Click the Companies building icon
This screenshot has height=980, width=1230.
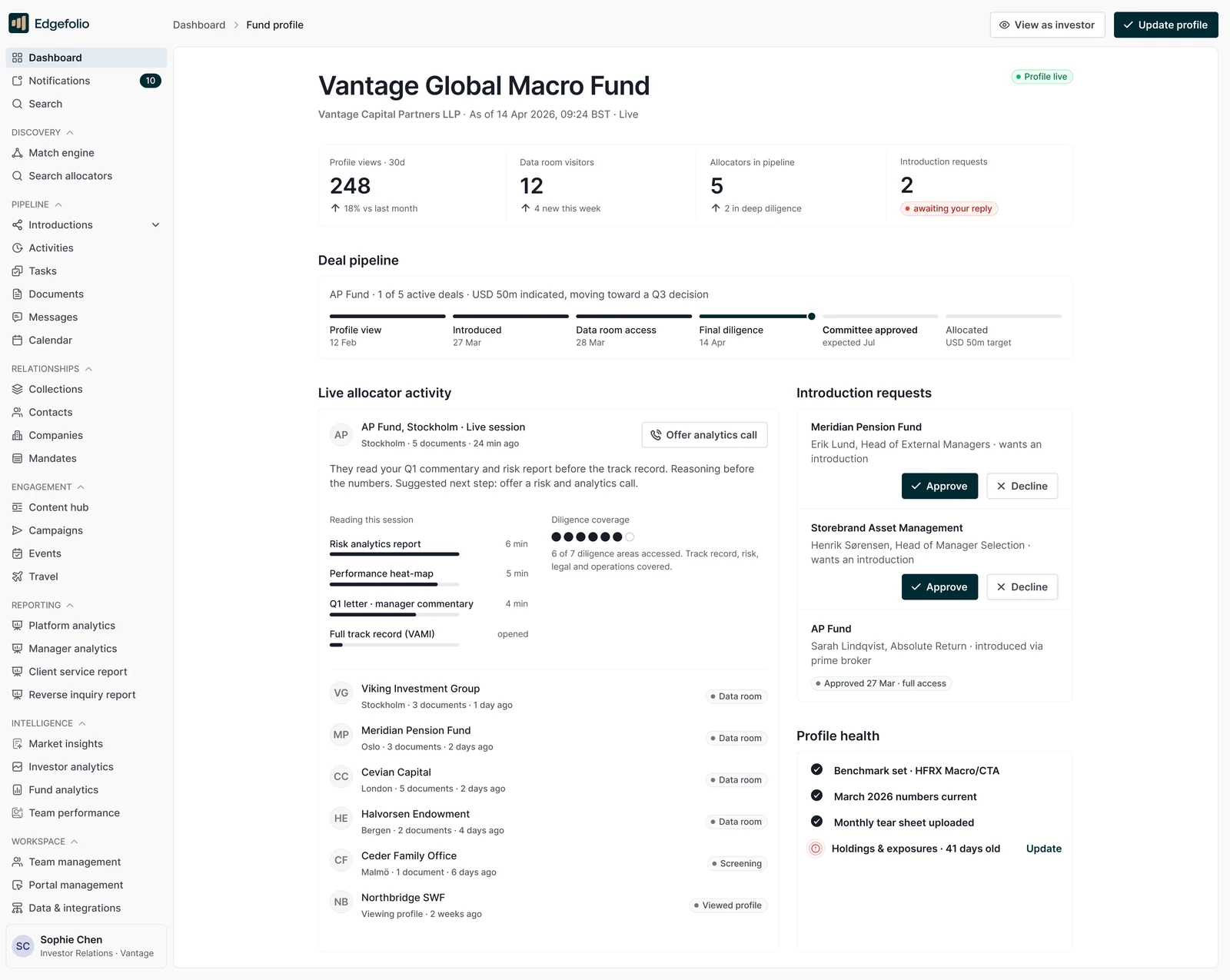point(17,436)
